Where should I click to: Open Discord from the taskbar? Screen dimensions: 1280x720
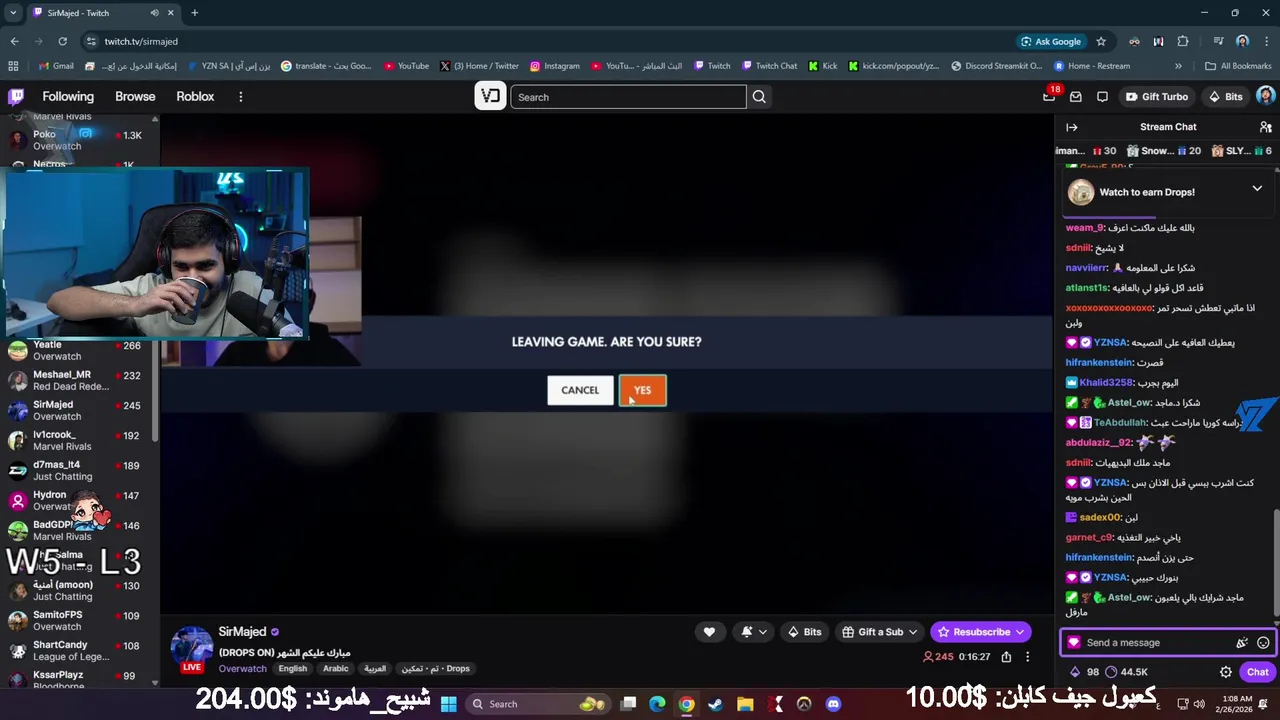[833, 704]
